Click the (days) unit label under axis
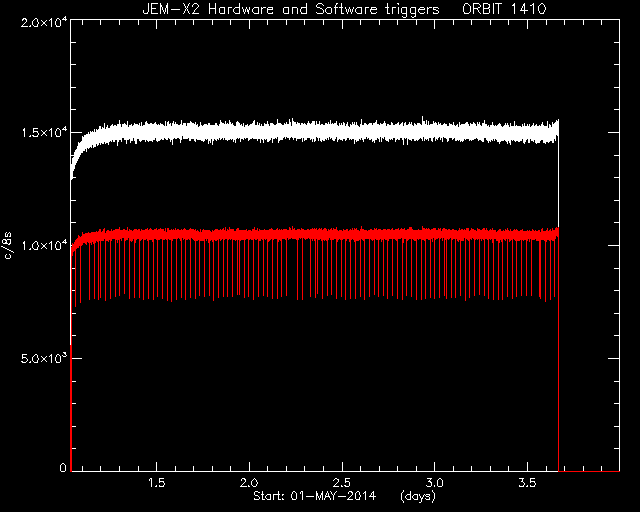The image size is (640, 512). (418, 496)
